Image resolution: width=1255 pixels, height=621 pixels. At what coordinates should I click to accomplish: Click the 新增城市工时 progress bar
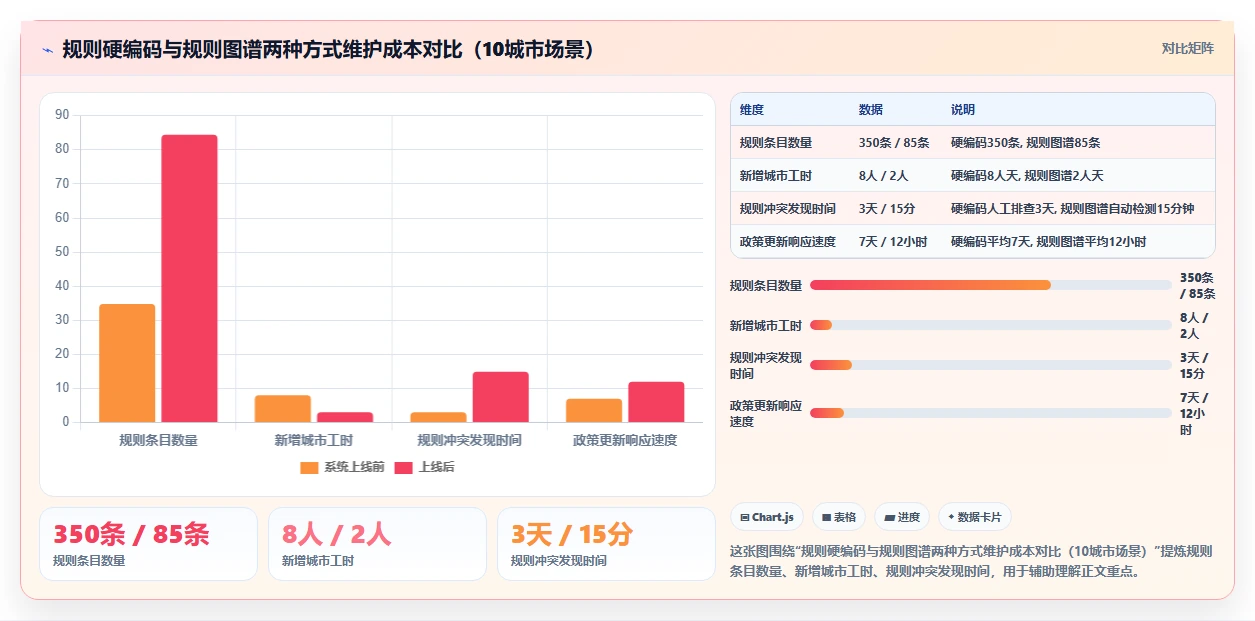click(x=991, y=325)
